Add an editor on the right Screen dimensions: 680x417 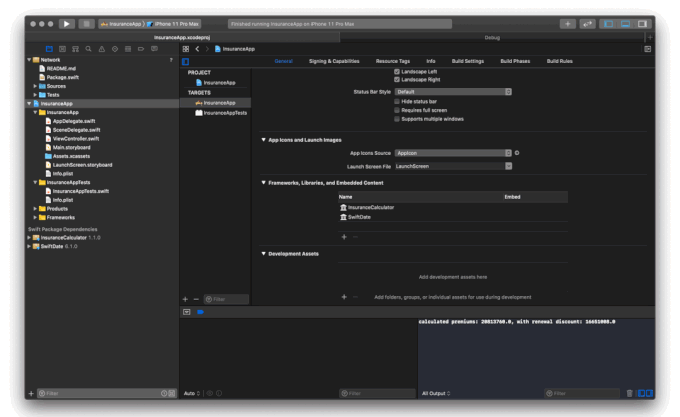(x=647, y=49)
